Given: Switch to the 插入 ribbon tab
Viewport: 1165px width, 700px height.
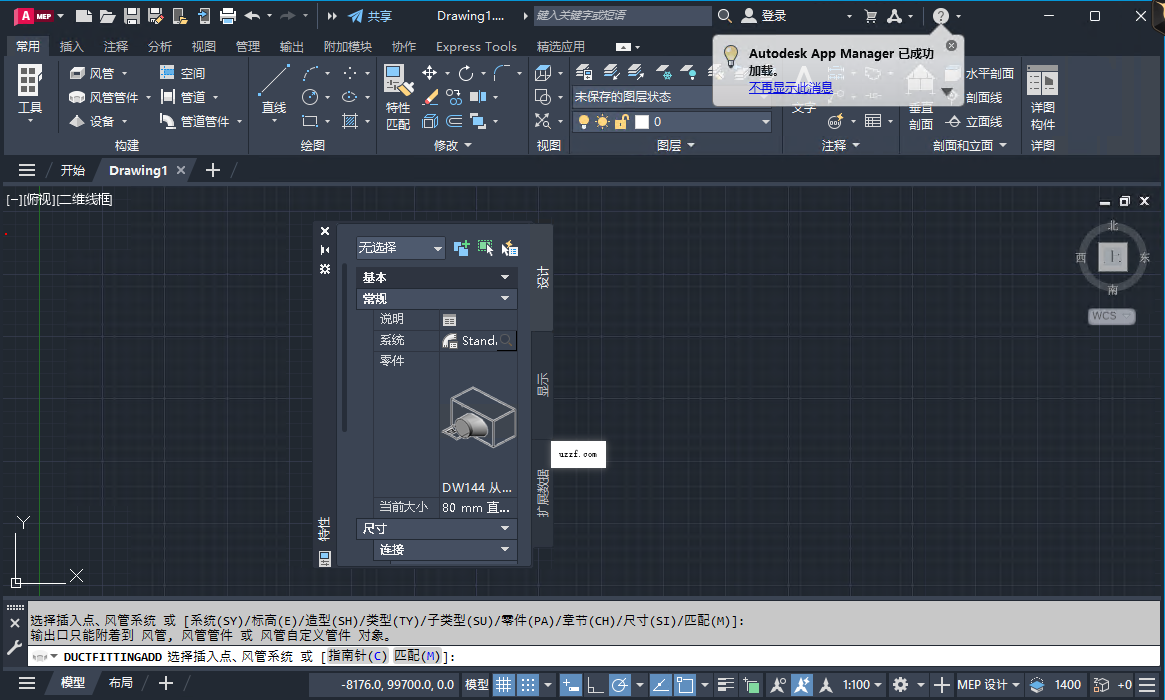Looking at the screenshot, I should (73, 46).
